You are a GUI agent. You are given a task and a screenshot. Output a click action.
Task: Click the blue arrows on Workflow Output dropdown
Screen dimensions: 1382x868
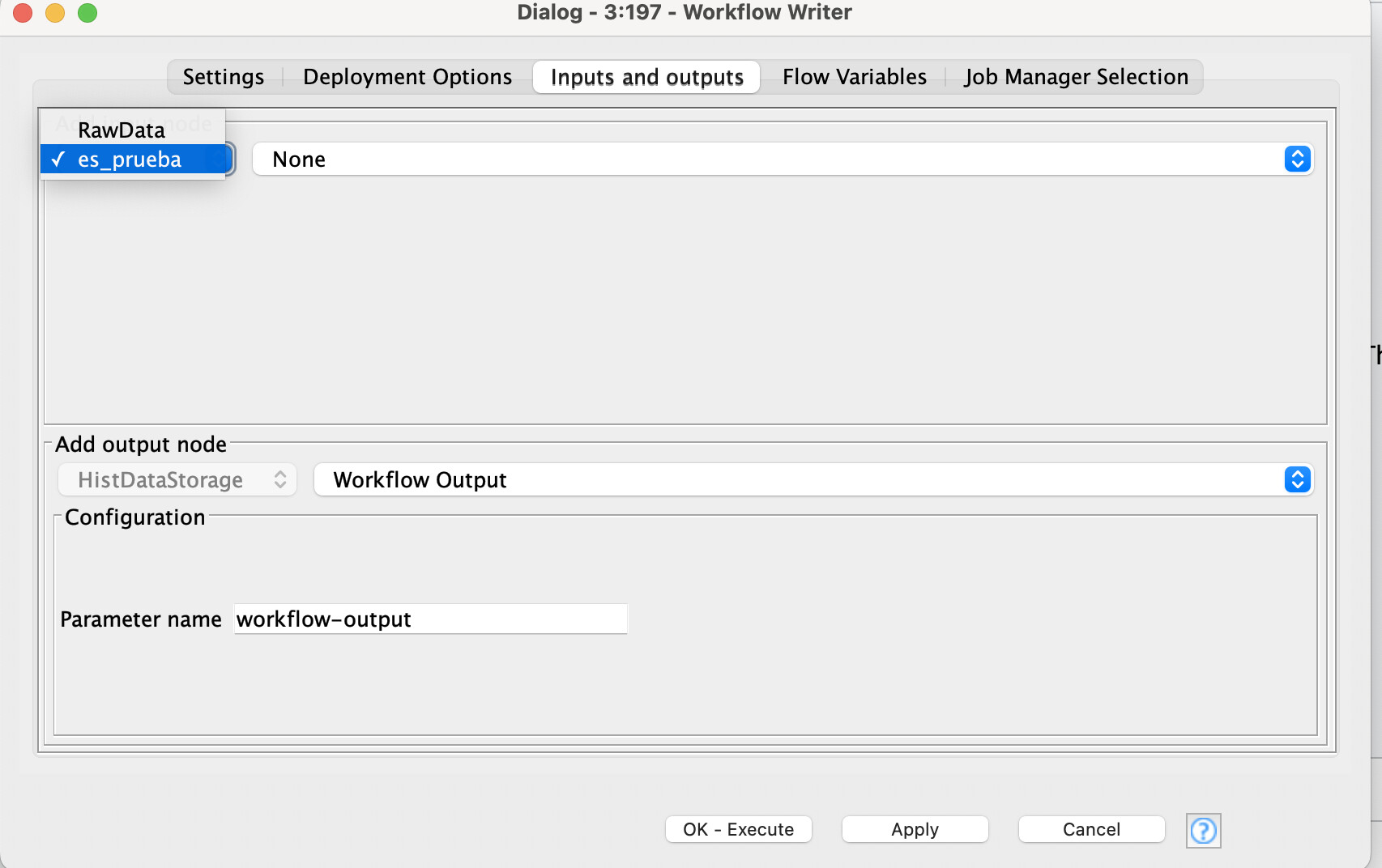1297,480
